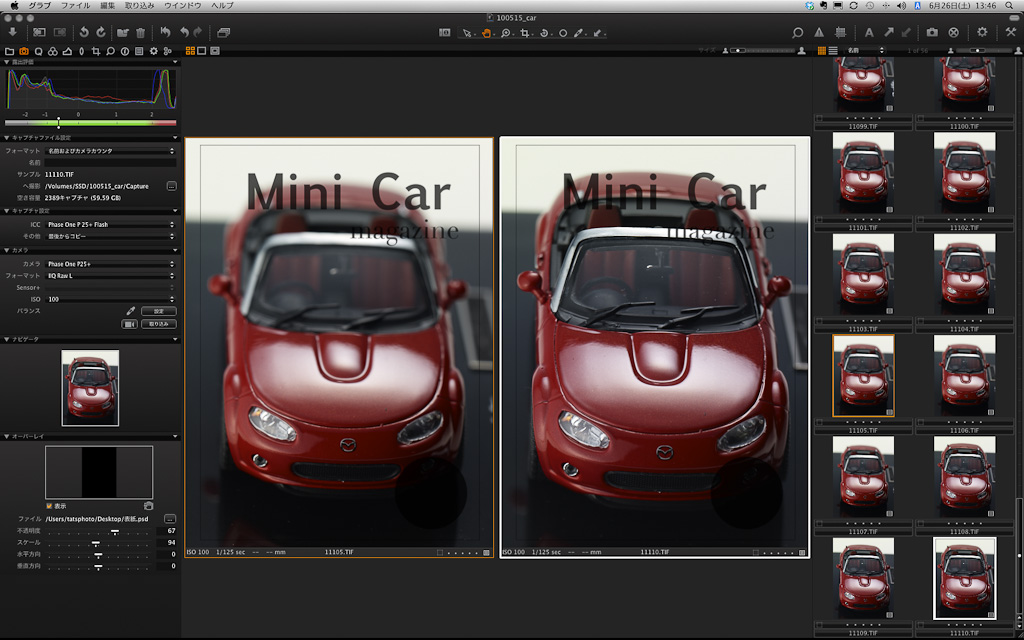The image size is (1024, 640).
Task: Switch browser to list view mode
Action: [x=833, y=50]
